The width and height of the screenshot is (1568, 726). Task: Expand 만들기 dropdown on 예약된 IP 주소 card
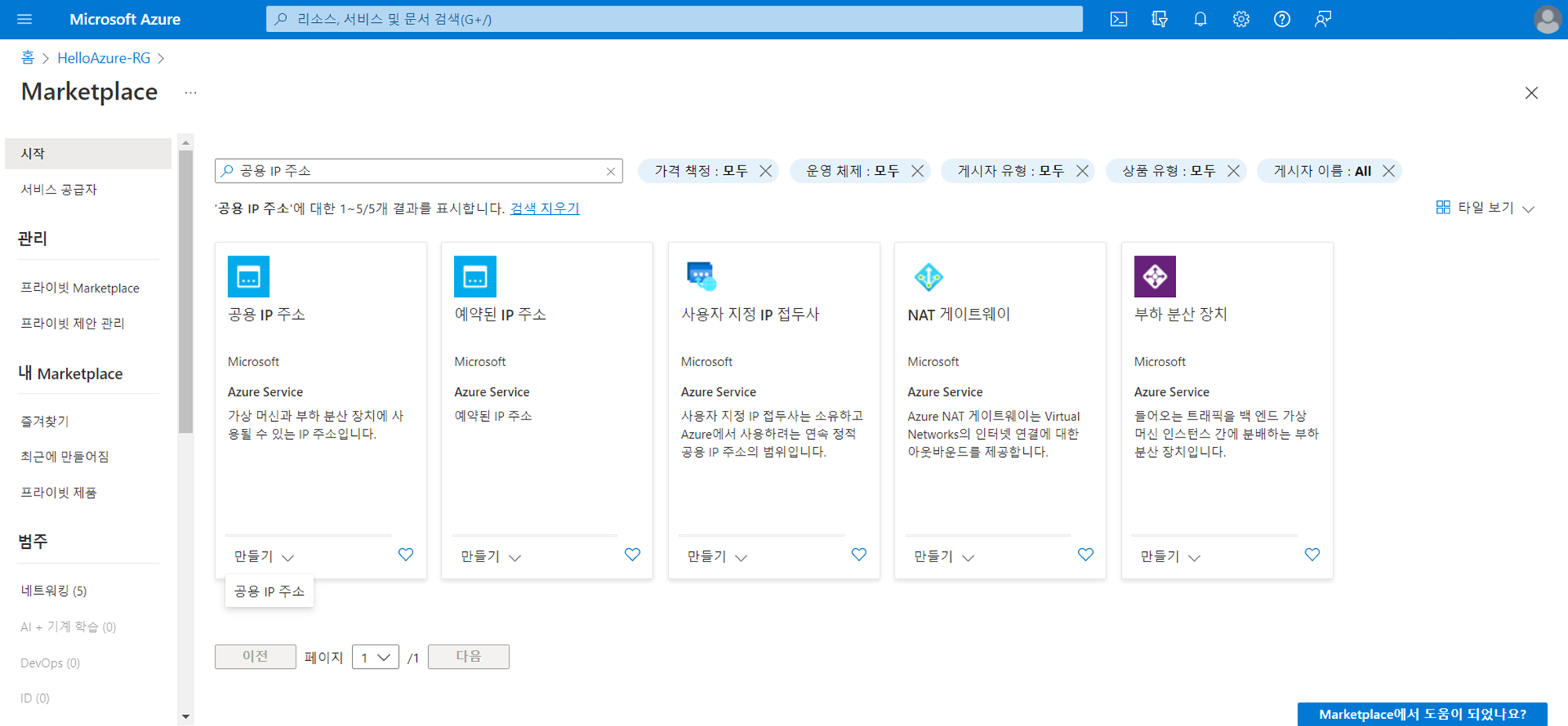click(x=491, y=556)
